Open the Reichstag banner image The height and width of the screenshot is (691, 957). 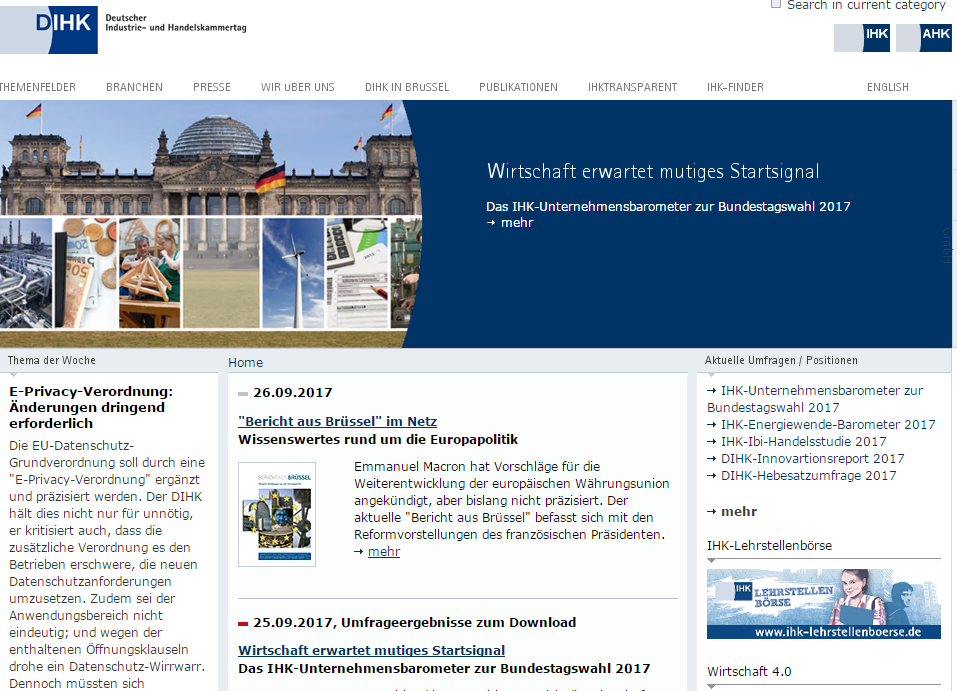211,224
